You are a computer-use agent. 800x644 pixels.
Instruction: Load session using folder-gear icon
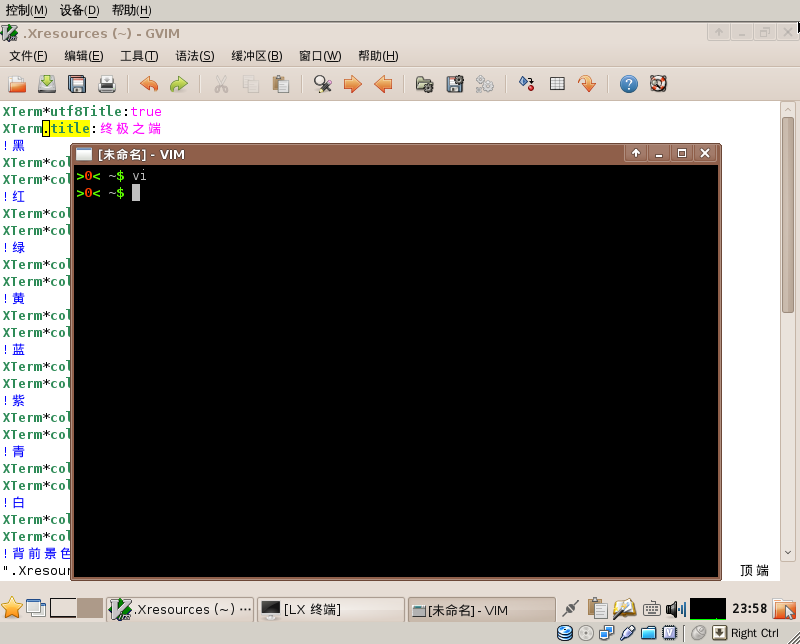coord(425,84)
